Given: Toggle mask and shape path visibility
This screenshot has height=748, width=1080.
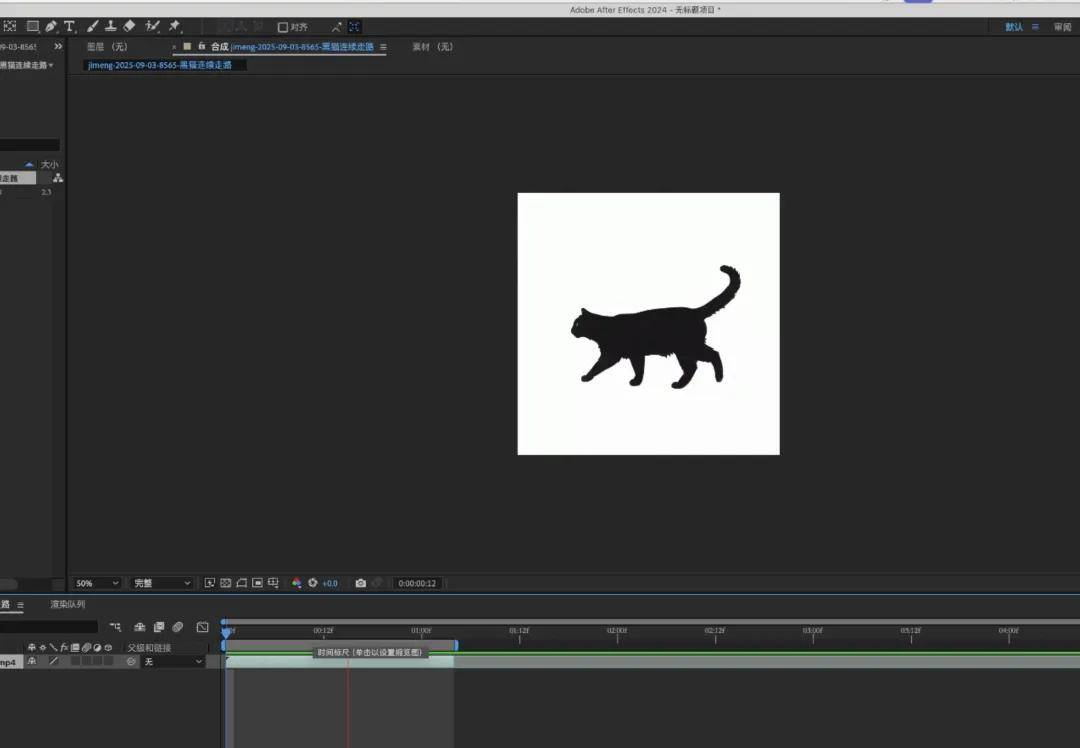Looking at the screenshot, I should [242, 583].
